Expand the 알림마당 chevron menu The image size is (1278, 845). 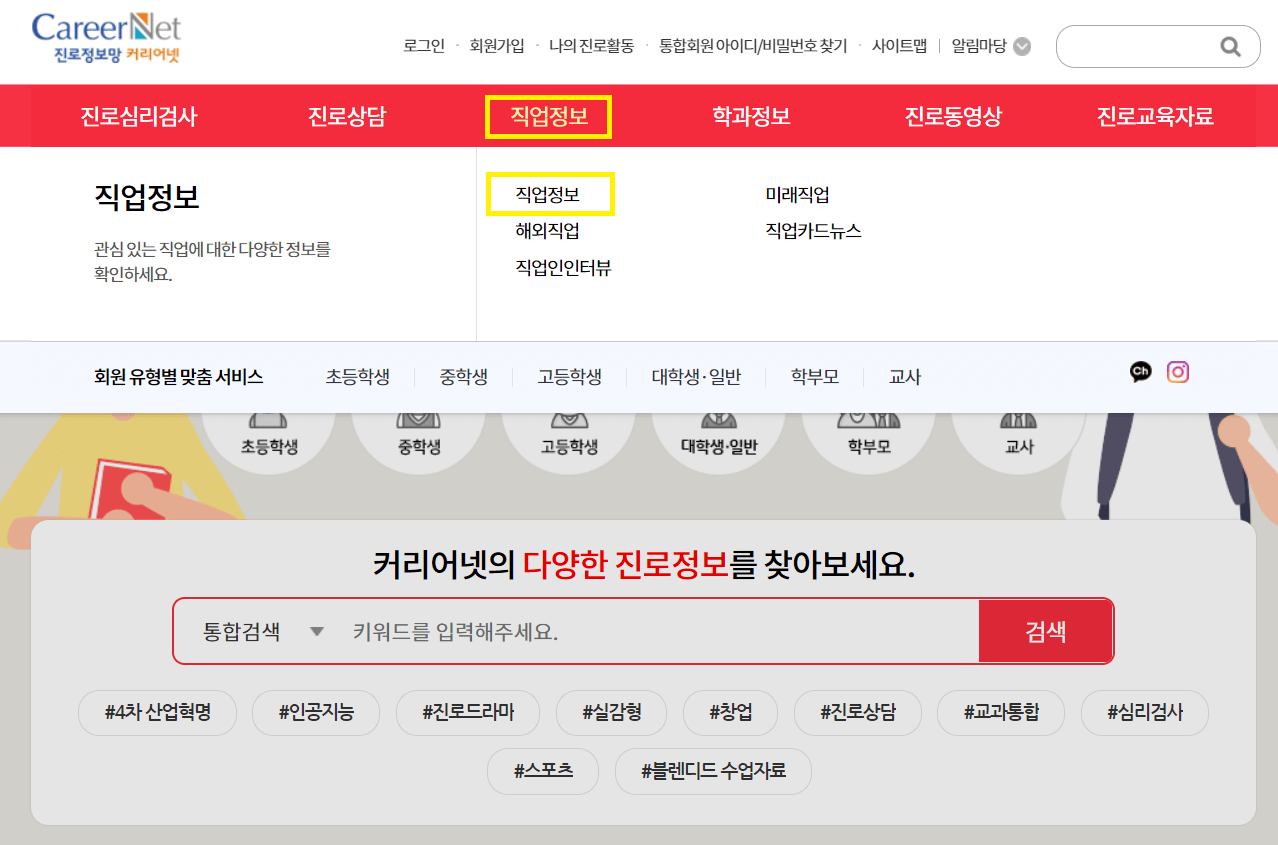(x=1021, y=46)
